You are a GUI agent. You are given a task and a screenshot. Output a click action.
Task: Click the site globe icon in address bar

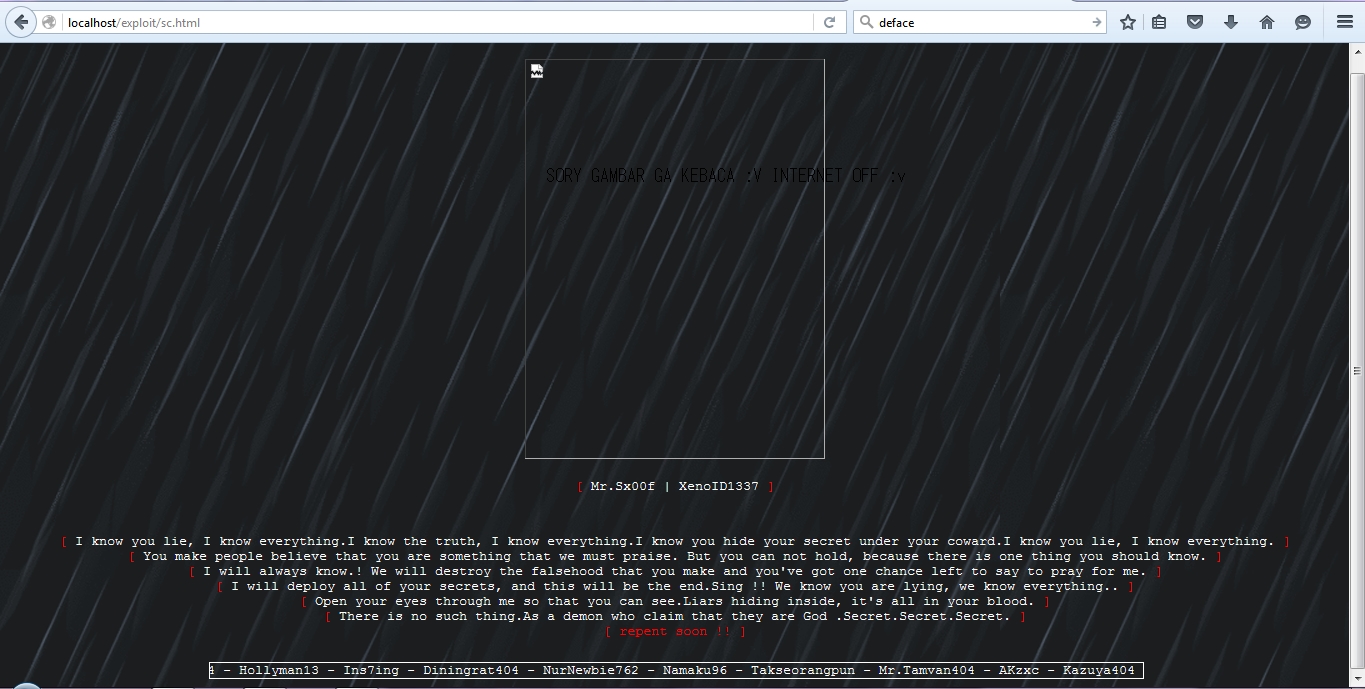pos(47,21)
